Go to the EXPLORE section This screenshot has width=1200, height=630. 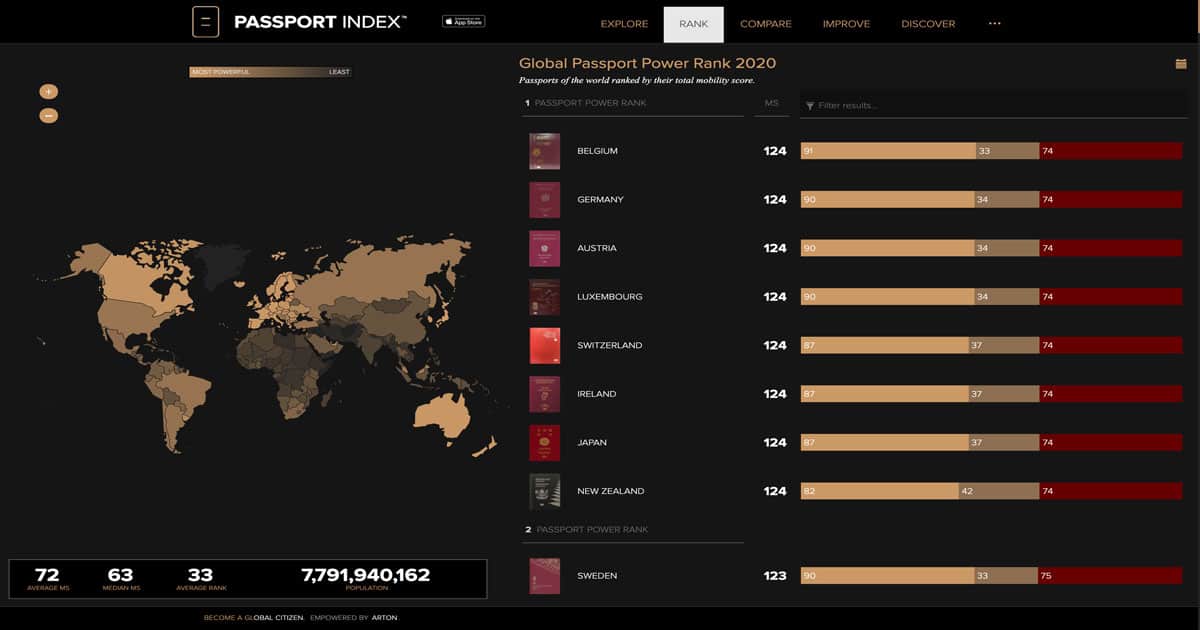[x=624, y=23]
